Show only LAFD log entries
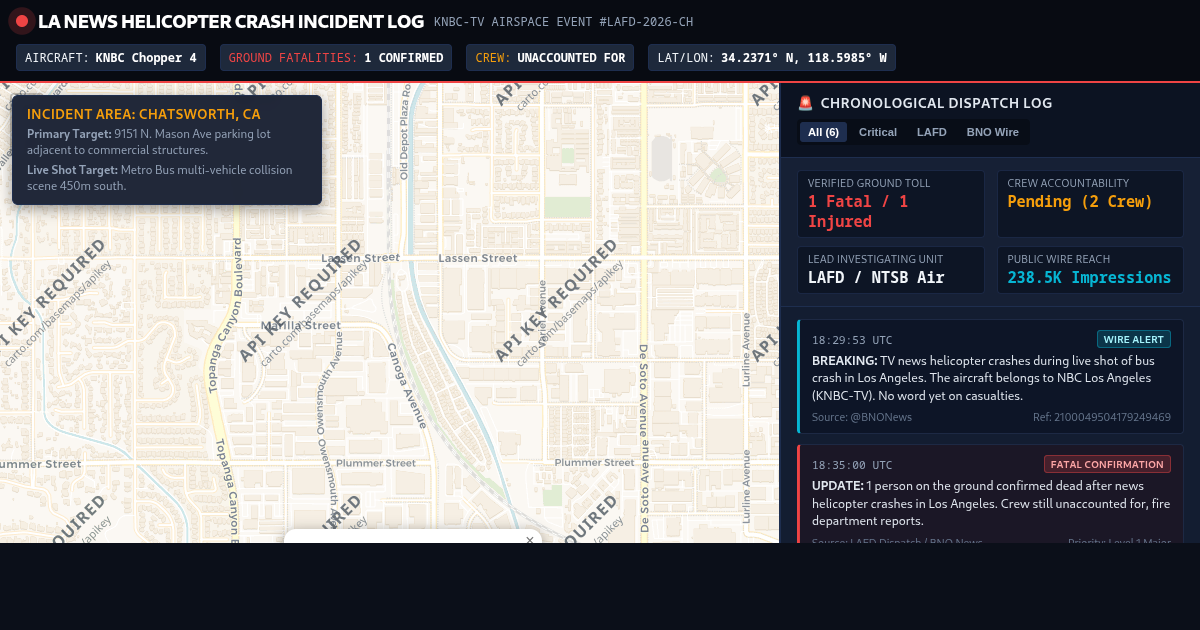This screenshot has height=630, width=1200. tap(932, 132)
